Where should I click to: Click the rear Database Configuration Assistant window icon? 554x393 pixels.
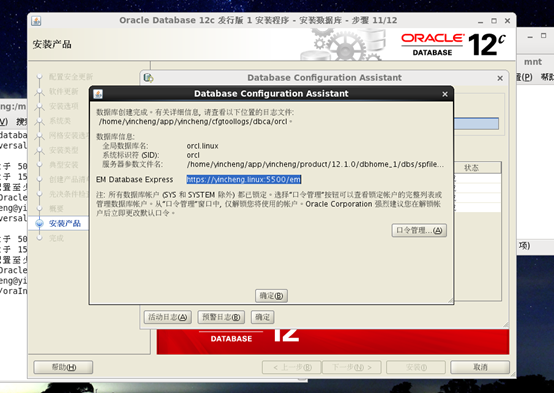(148, 78)
